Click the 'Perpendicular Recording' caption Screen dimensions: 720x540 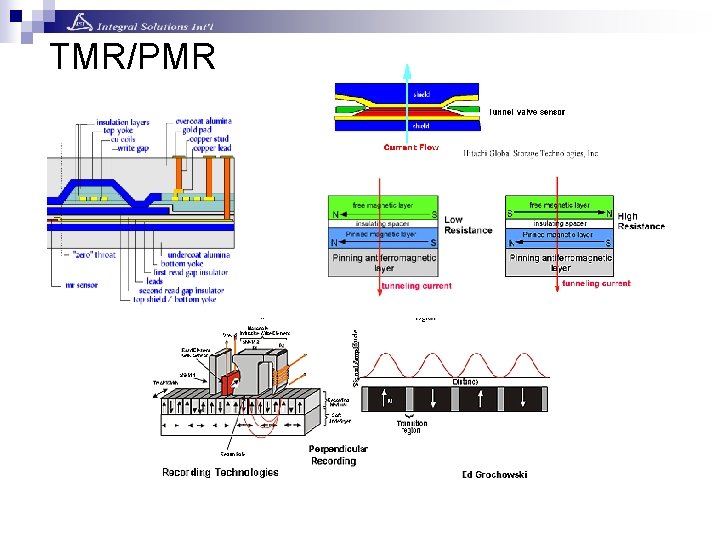click(338, 455)
